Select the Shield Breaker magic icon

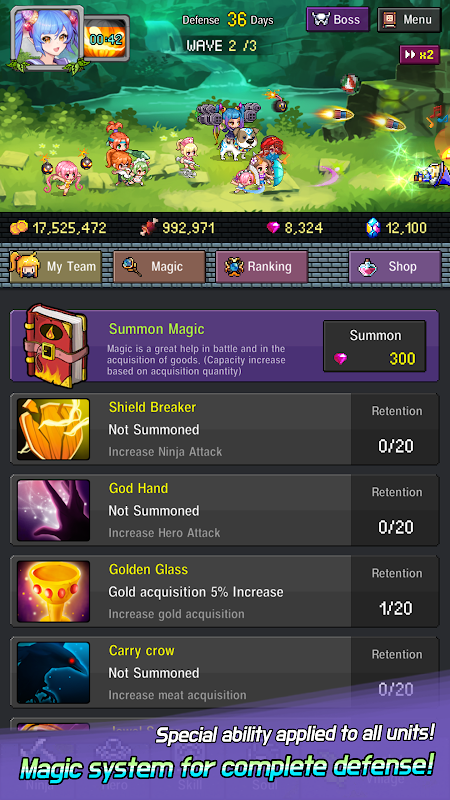(x=54, y=429)
